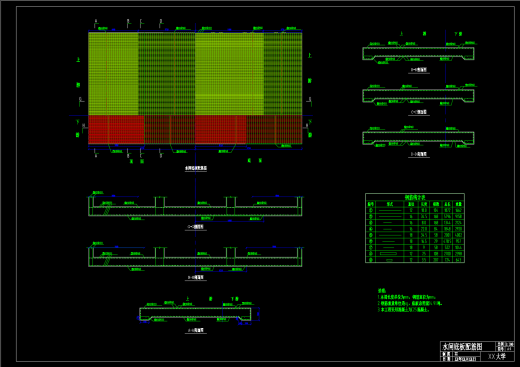Click the rebar schedule table title row
520x367 pixels.
point(415,197)
